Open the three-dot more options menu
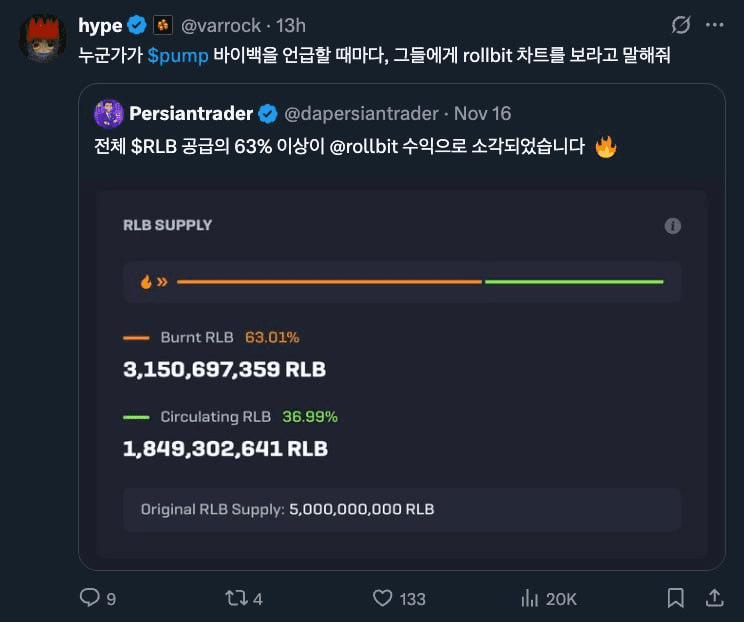 (714, 25)
